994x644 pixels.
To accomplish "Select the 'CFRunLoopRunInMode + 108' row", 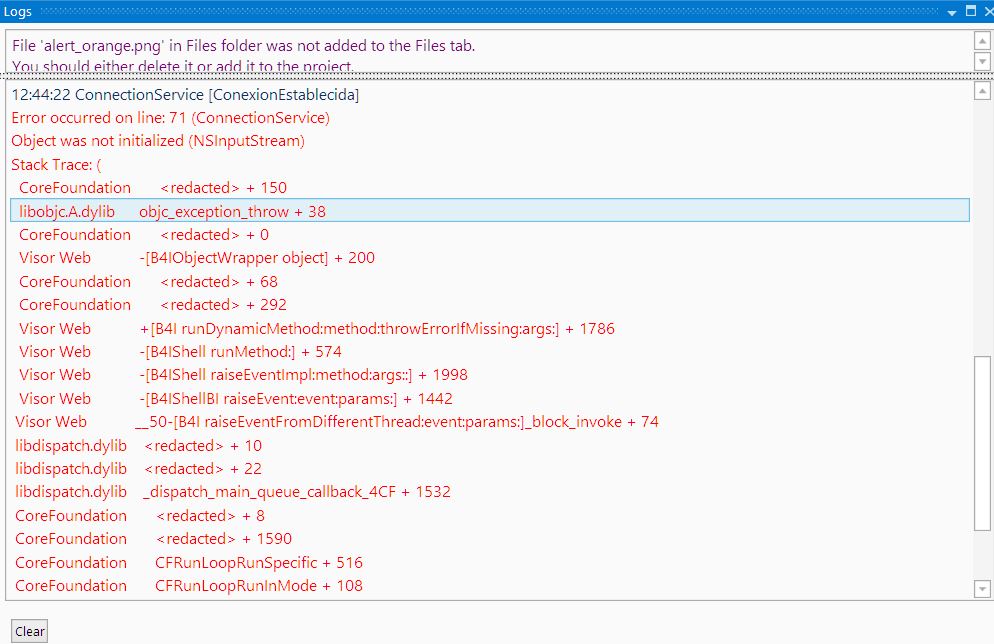I will (490, 586).
